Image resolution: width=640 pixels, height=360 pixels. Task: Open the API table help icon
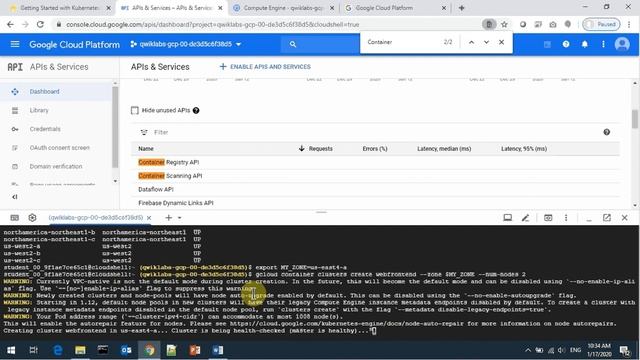coord(607,132)
